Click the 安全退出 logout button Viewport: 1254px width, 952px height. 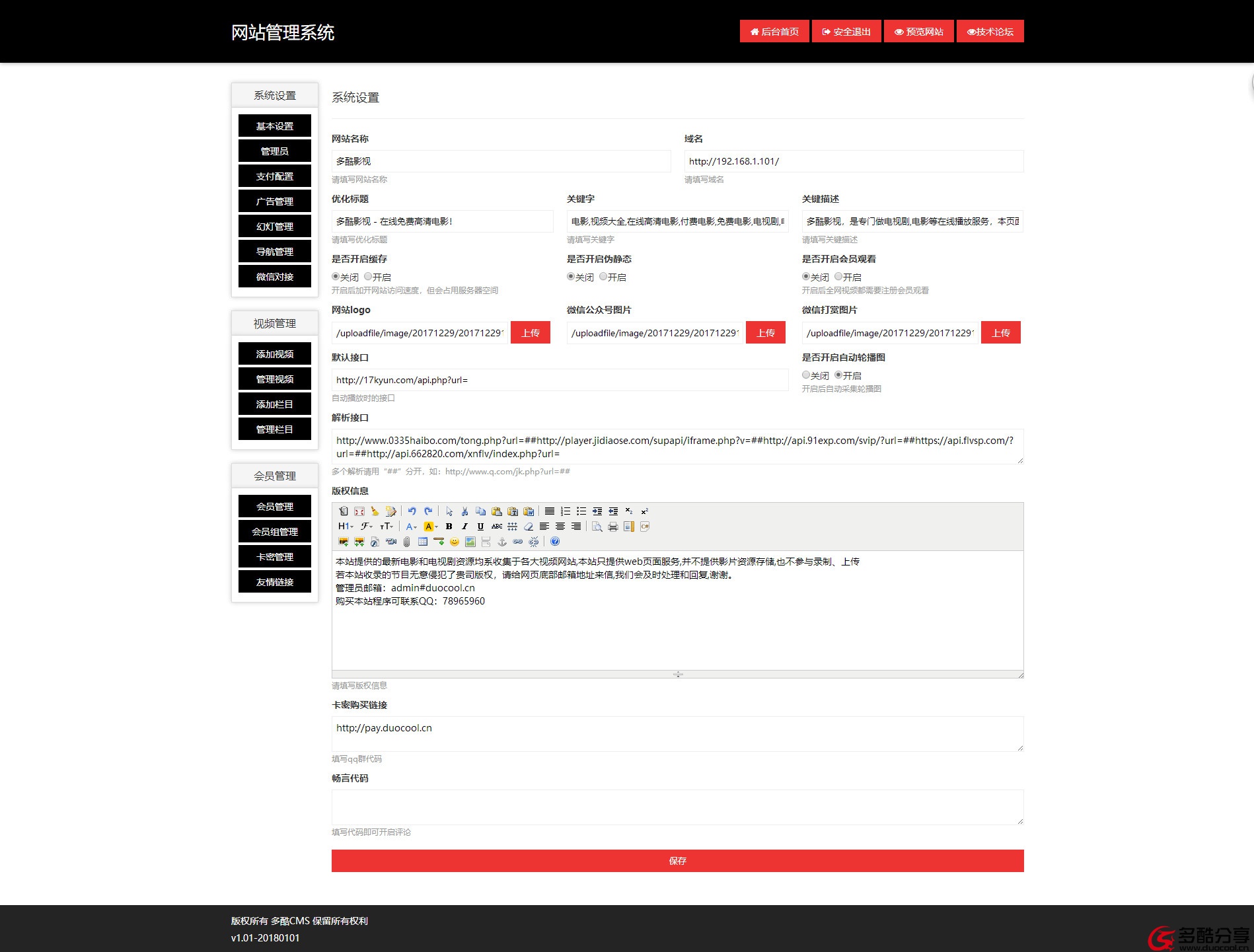846,32
